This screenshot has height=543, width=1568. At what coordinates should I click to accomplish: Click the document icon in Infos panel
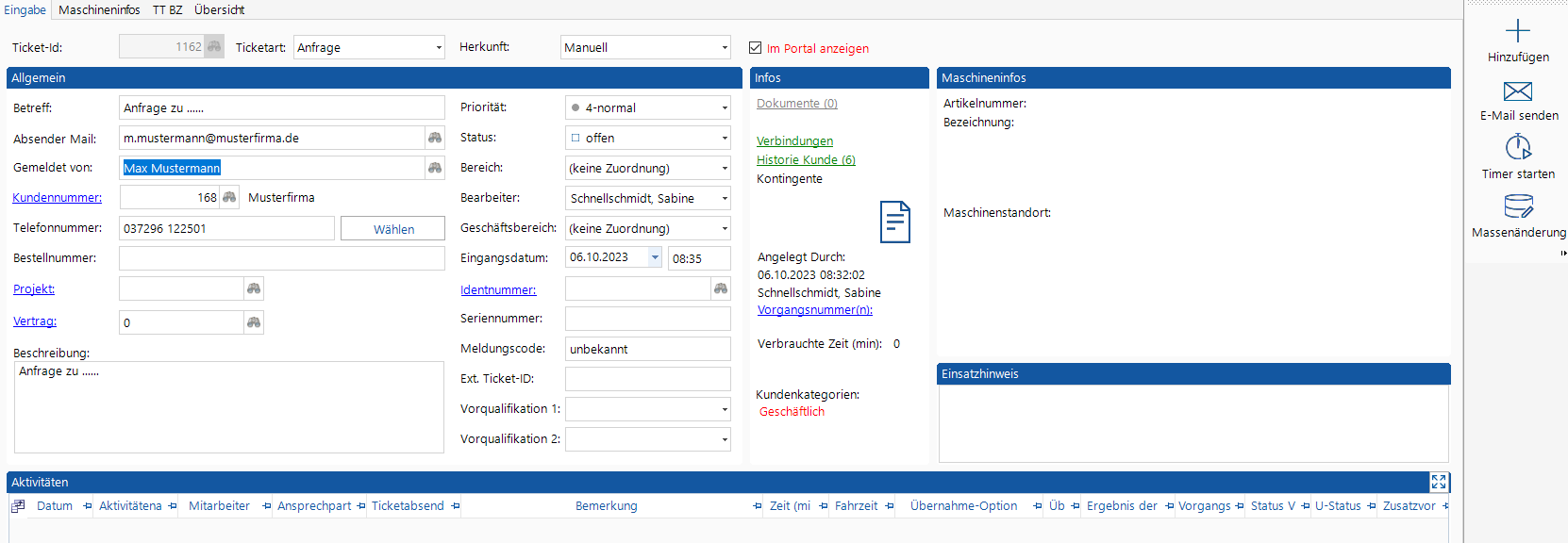894,222
